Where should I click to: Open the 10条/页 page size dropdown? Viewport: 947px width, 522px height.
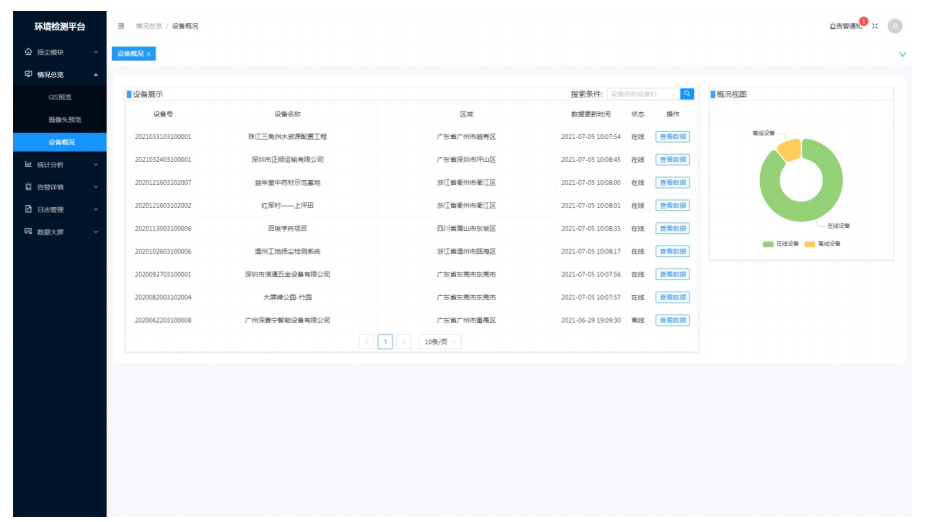[440, 342]
